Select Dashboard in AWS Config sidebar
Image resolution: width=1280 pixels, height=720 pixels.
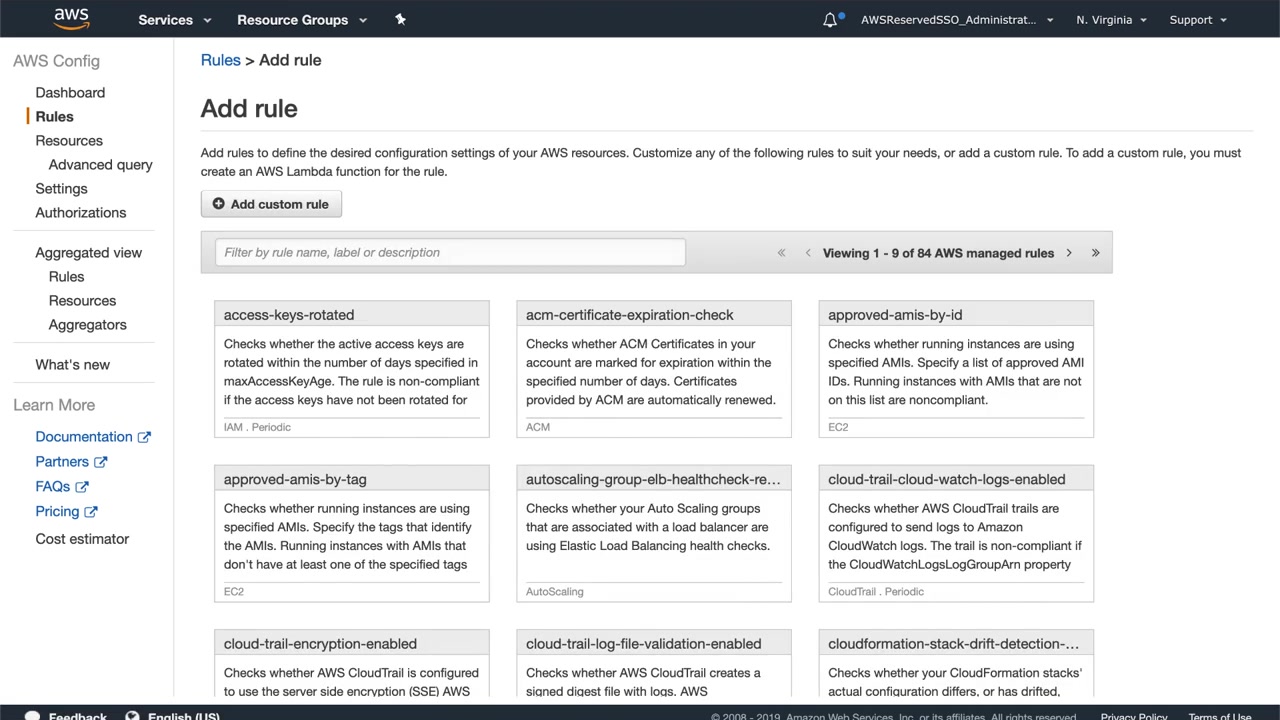click(70, 92)
